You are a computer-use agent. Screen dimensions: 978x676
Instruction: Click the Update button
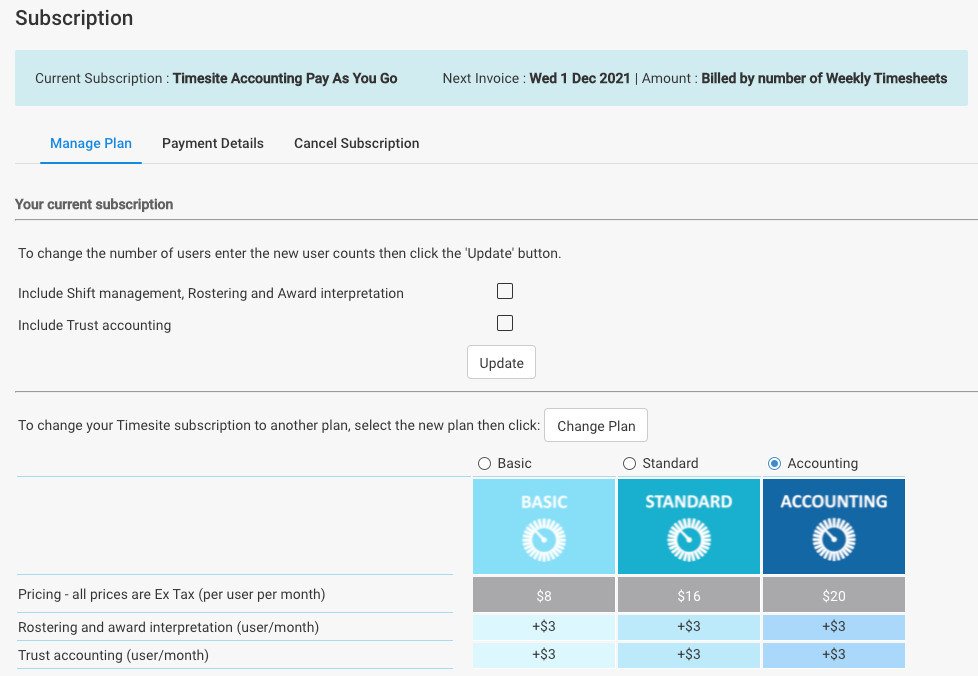tap(501, 362)
